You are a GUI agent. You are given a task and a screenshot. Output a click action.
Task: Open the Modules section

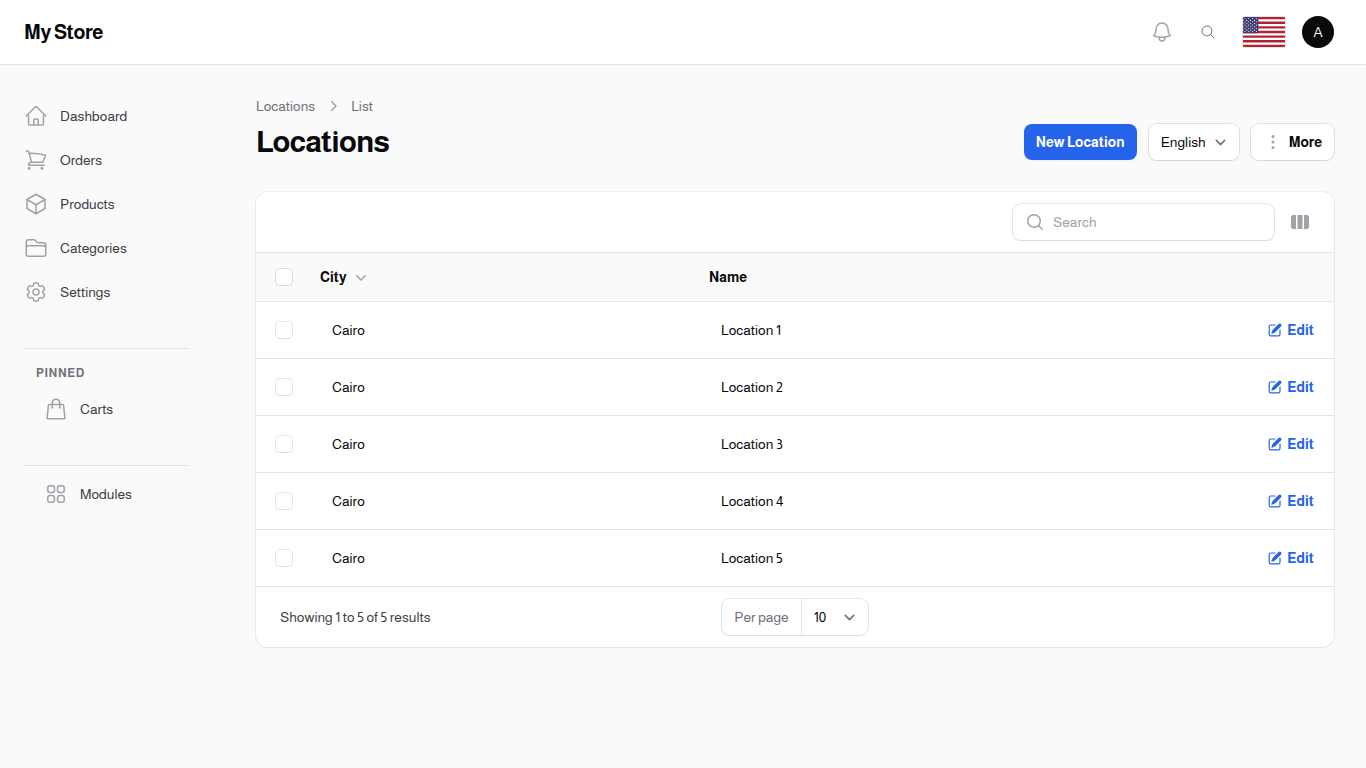click(105, 494)
